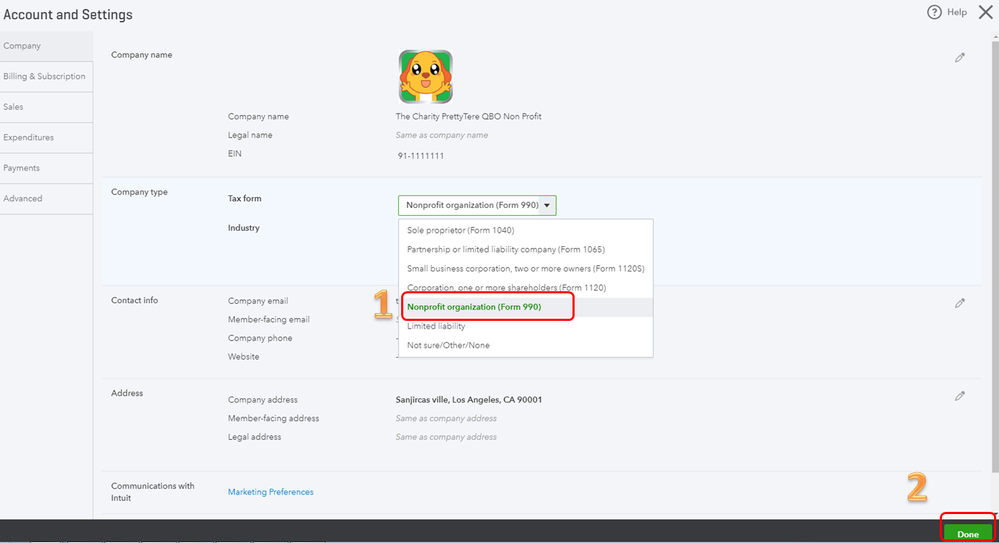Screen dimensions: 999x543
Task: Go to the Payments tab
Action: tap(46, 168)
